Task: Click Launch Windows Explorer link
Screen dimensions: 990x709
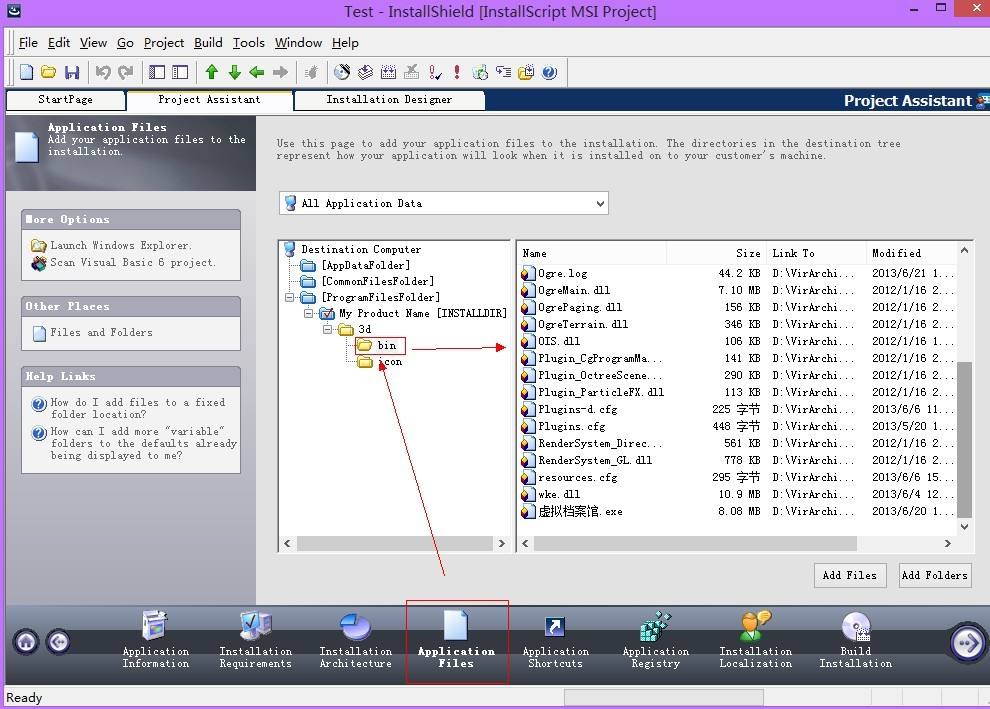Action: click(121, 245)
